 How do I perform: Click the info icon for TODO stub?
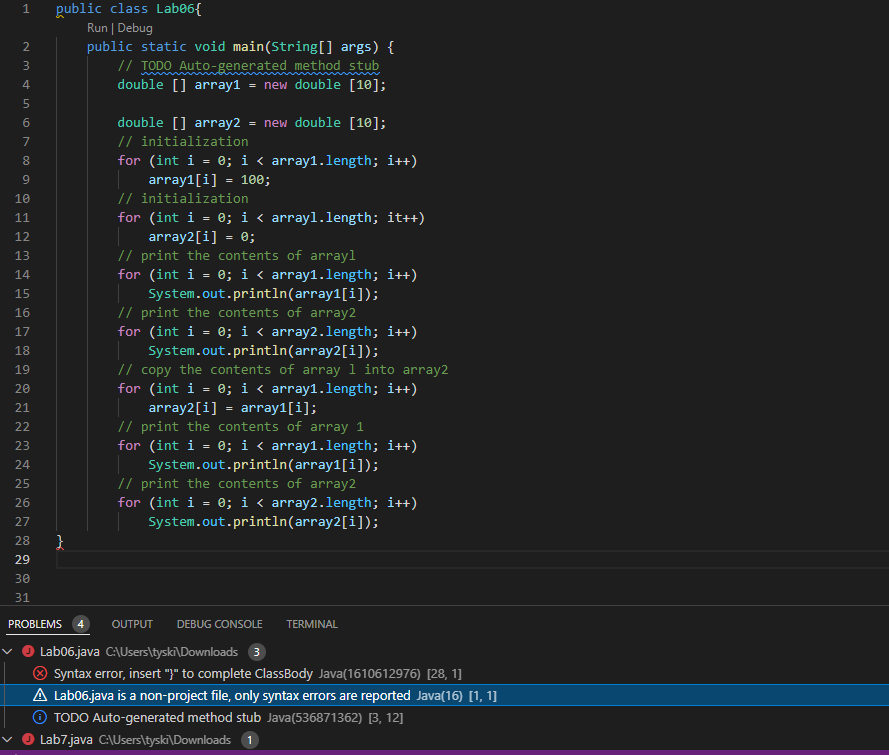(x=40, y=717)
